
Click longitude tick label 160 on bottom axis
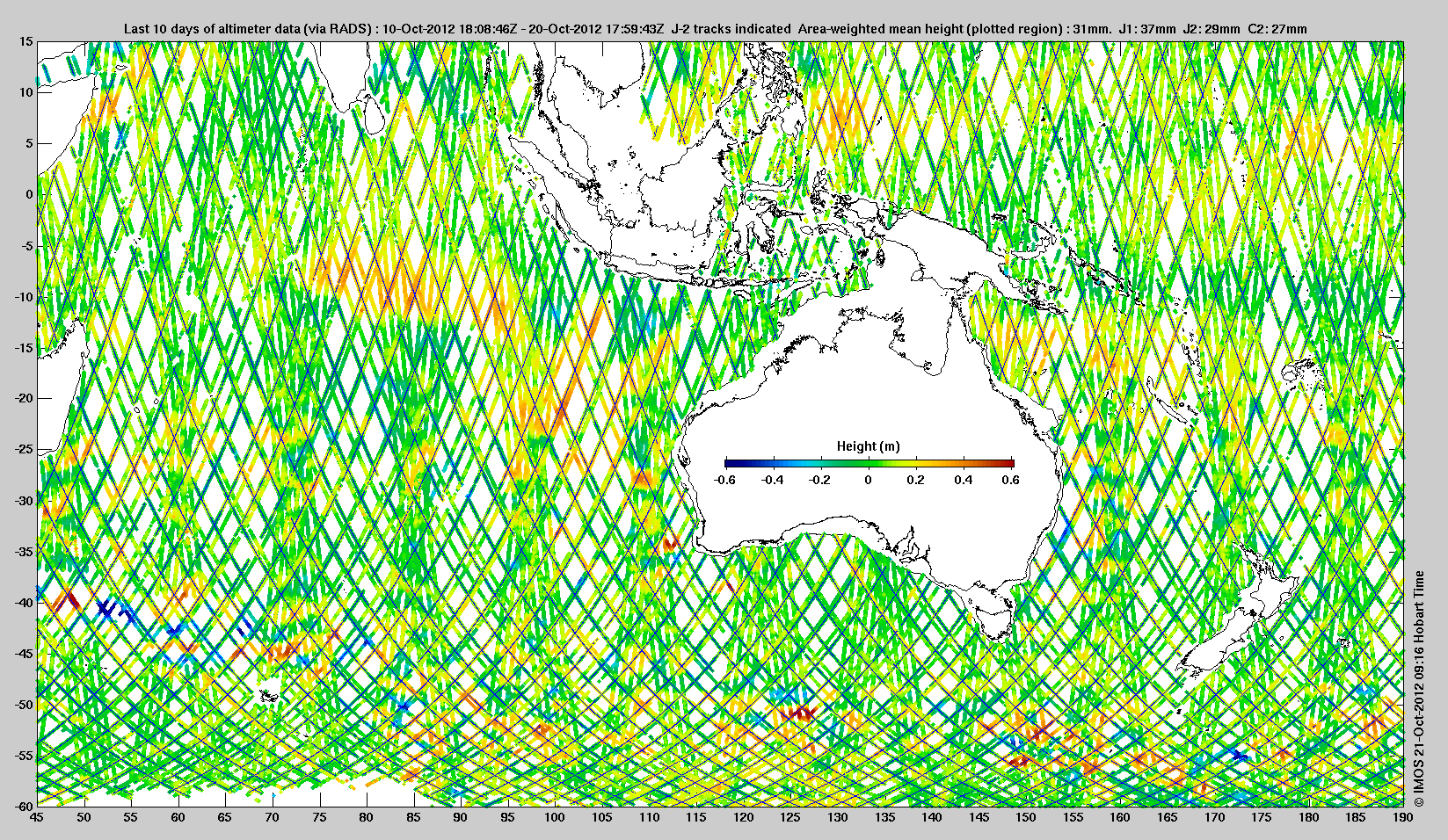click(1120, 817)
